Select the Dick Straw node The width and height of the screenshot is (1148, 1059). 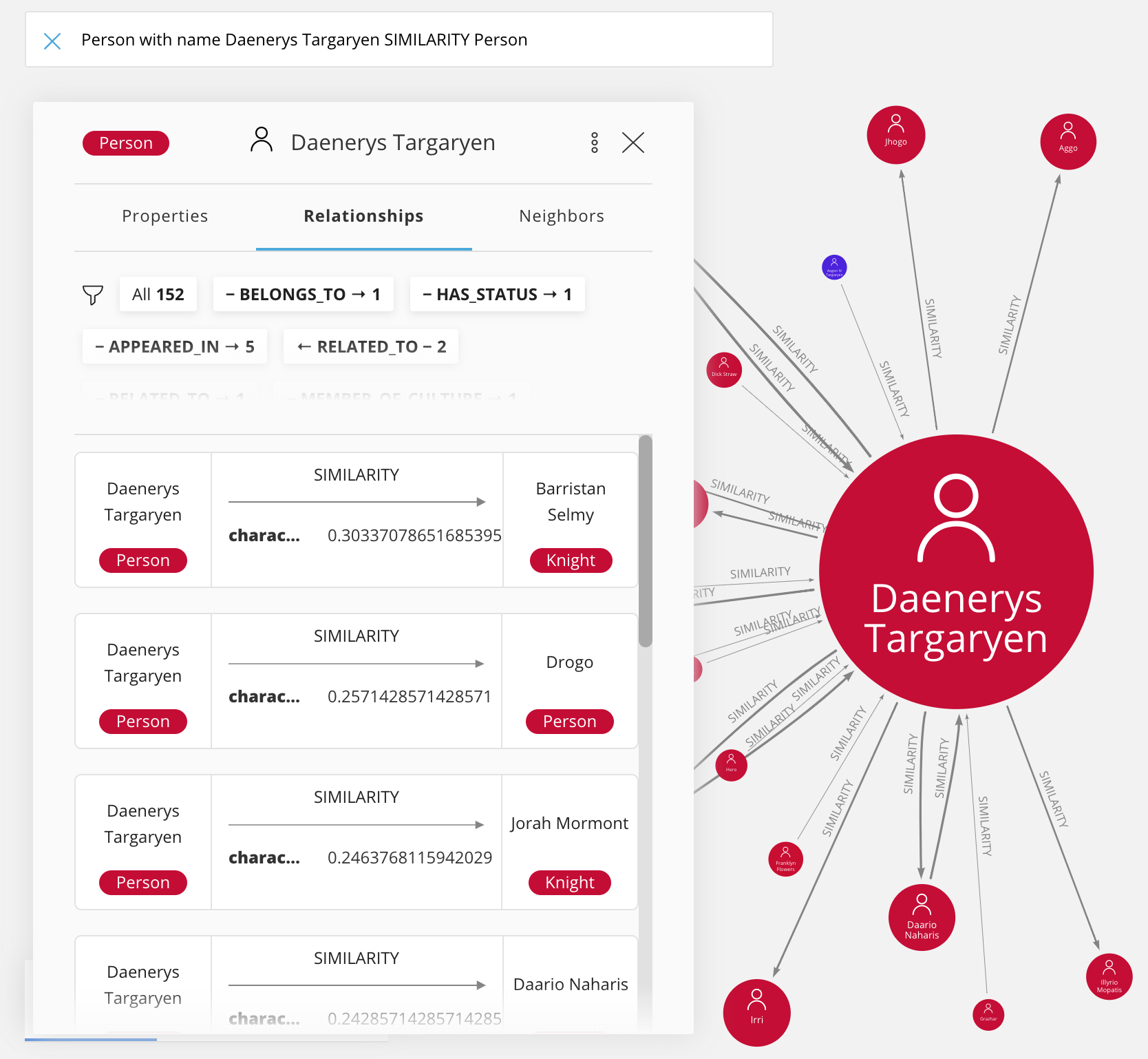[724, 370]
